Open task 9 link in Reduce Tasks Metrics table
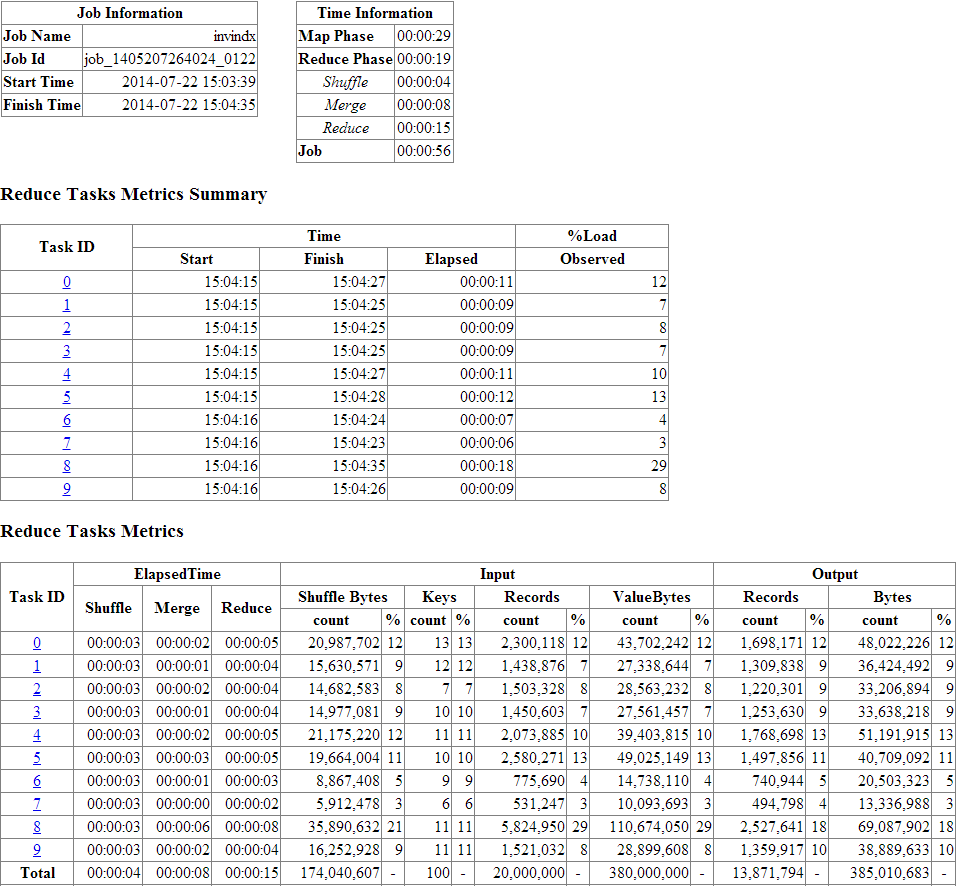The image size is (957, 886). tap(37, 850)
